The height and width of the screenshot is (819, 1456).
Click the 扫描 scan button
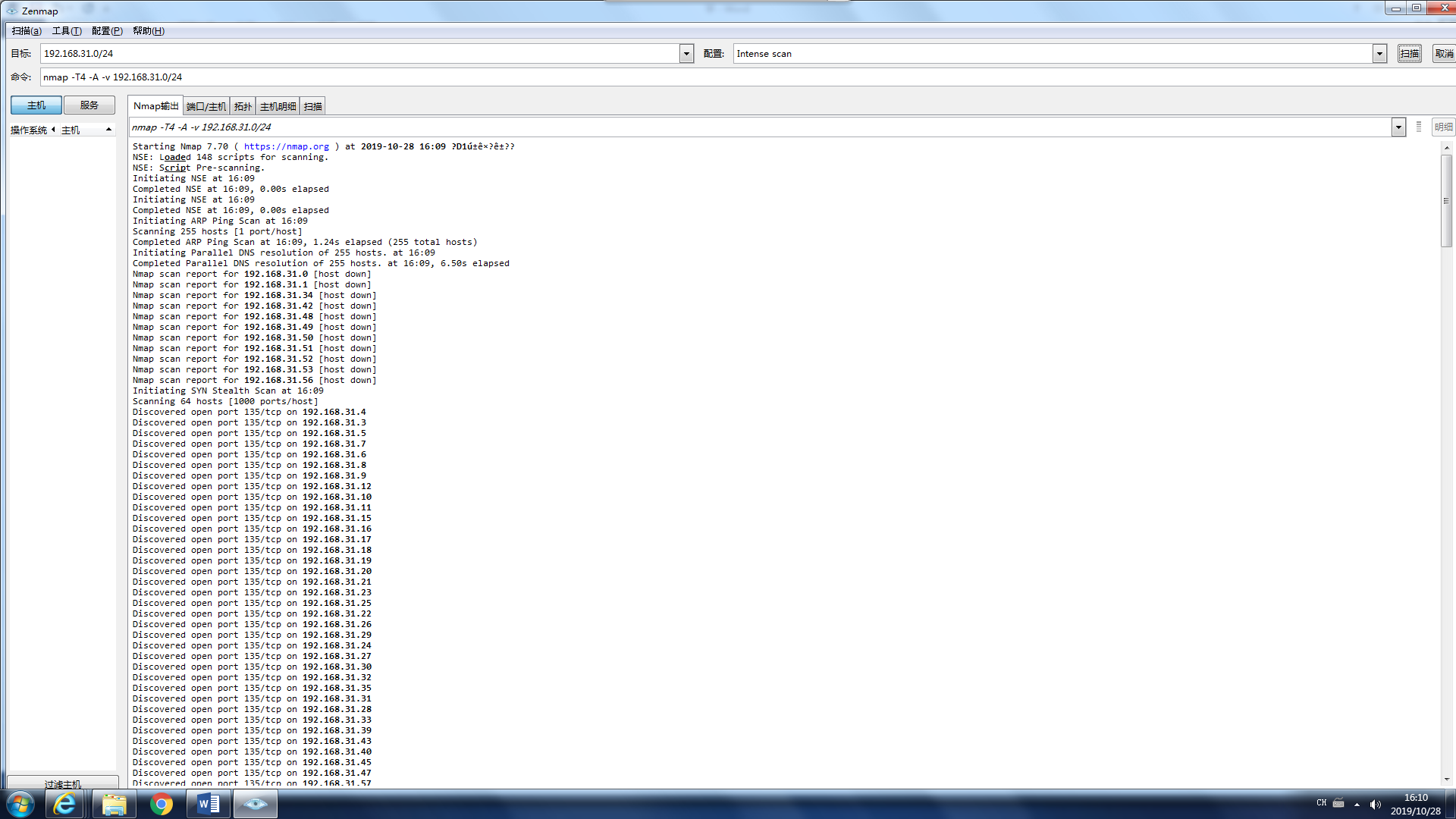(x=1409, y=54)
